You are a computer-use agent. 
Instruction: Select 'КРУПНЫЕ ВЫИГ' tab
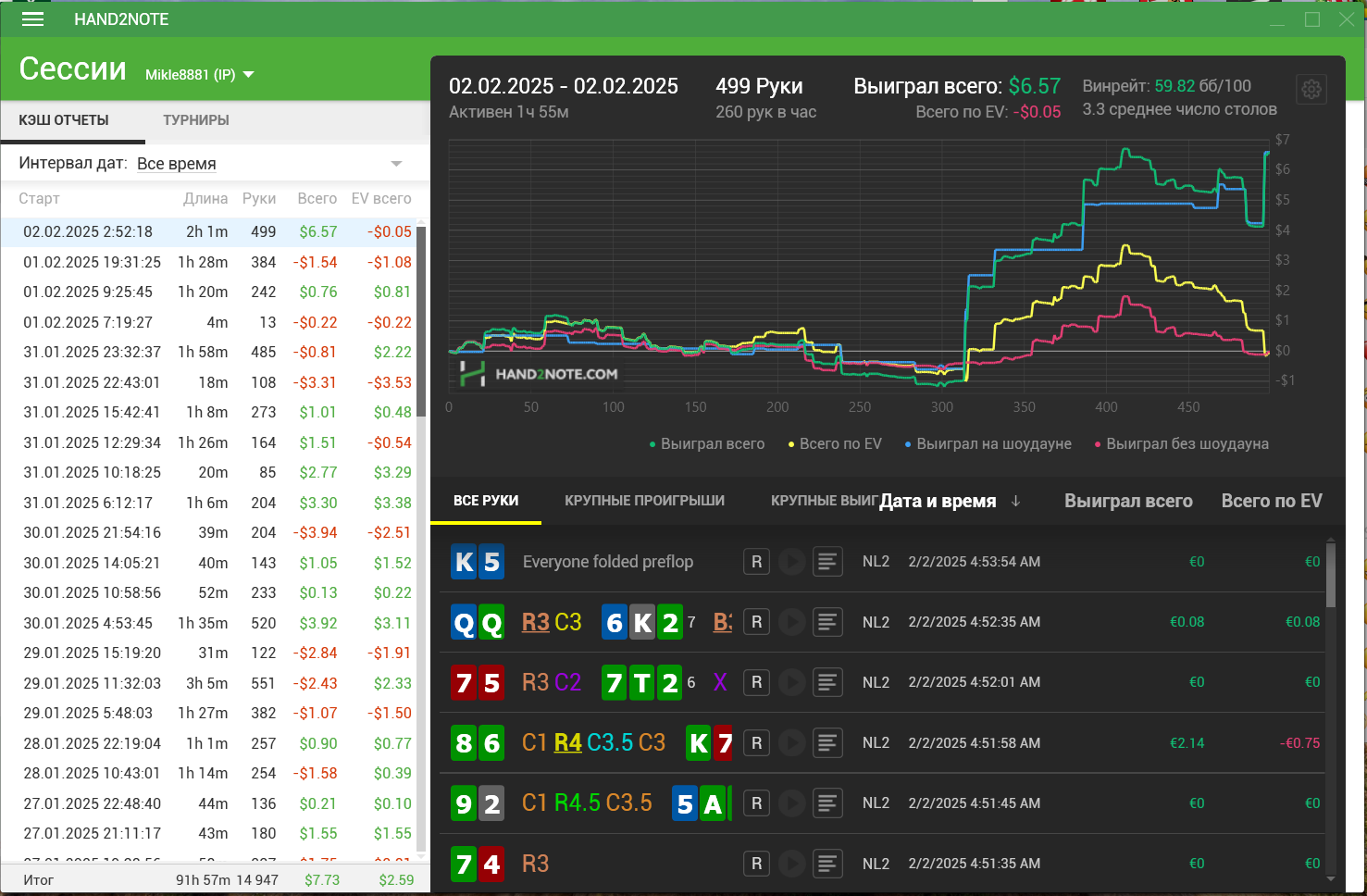point(824,501)
